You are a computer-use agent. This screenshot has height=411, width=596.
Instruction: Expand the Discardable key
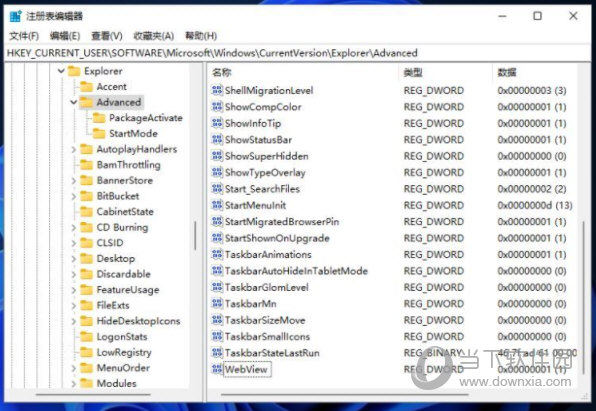(x=74, y=274)
